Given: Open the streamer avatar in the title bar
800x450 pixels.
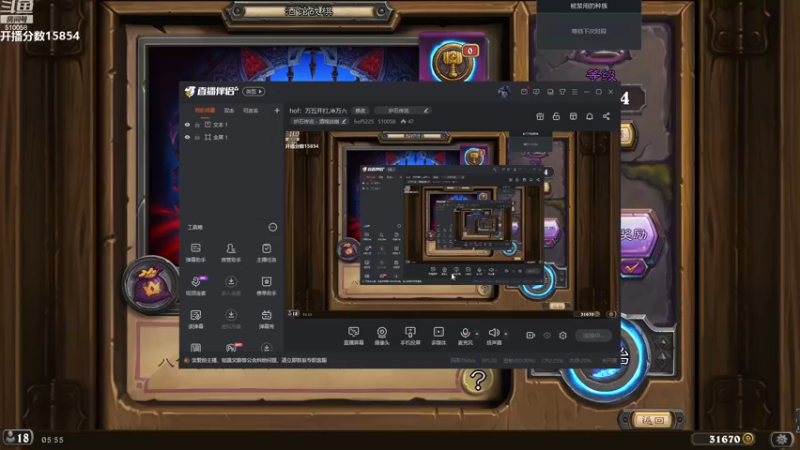Looking at the screenshot, I should pyautogui.click(x=504, y=92).
